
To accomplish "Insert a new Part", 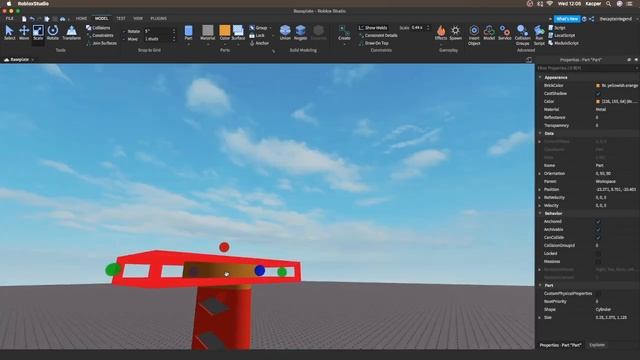I will click(188, 33).
